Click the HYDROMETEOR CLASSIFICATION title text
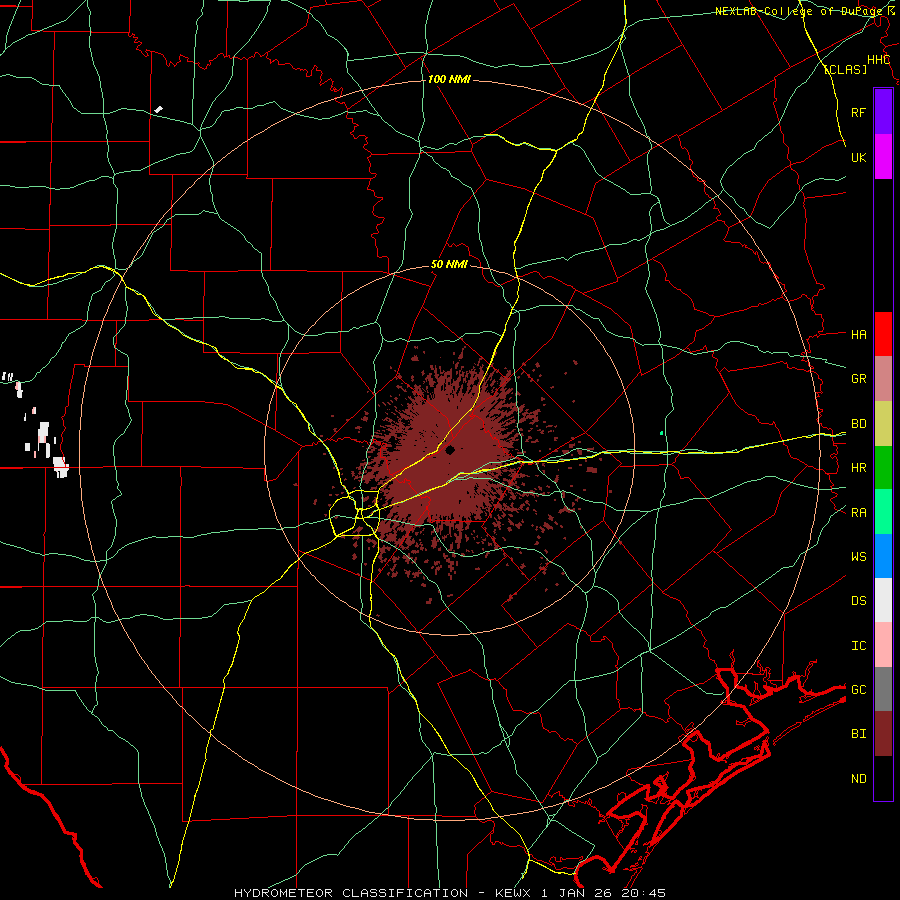Image resolution: width=900 pixels, height=900 pixels. tap(351, 893)
